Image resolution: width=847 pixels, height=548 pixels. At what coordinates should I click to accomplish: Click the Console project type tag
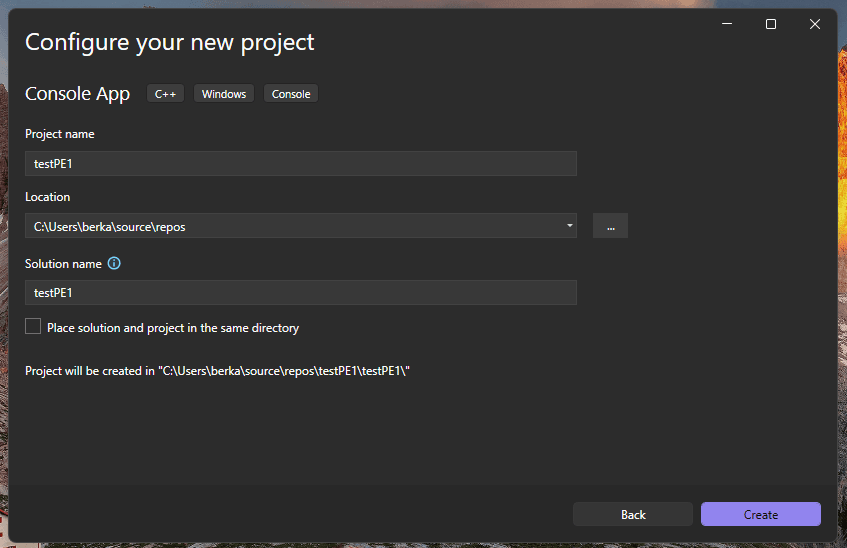click(x=291, y=94)
